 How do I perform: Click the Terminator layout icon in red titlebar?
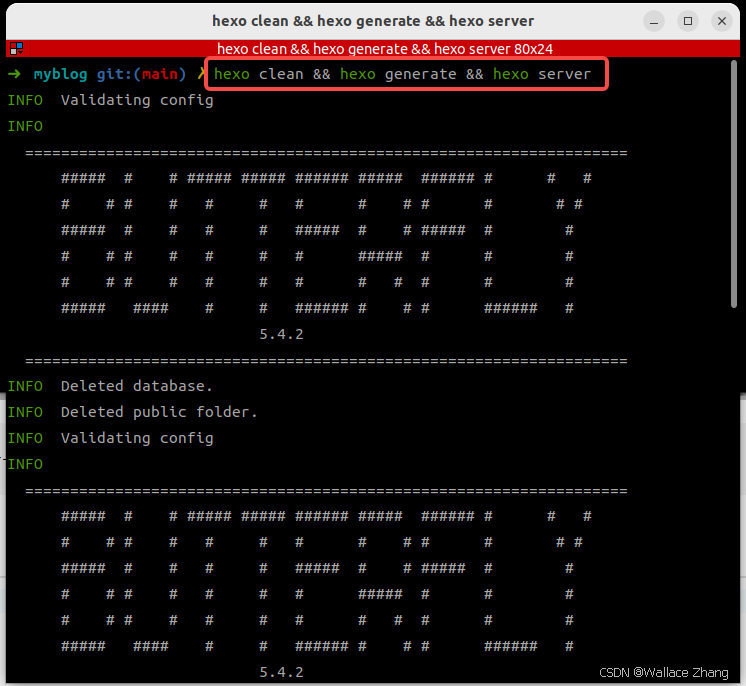[x=17, y=49]
